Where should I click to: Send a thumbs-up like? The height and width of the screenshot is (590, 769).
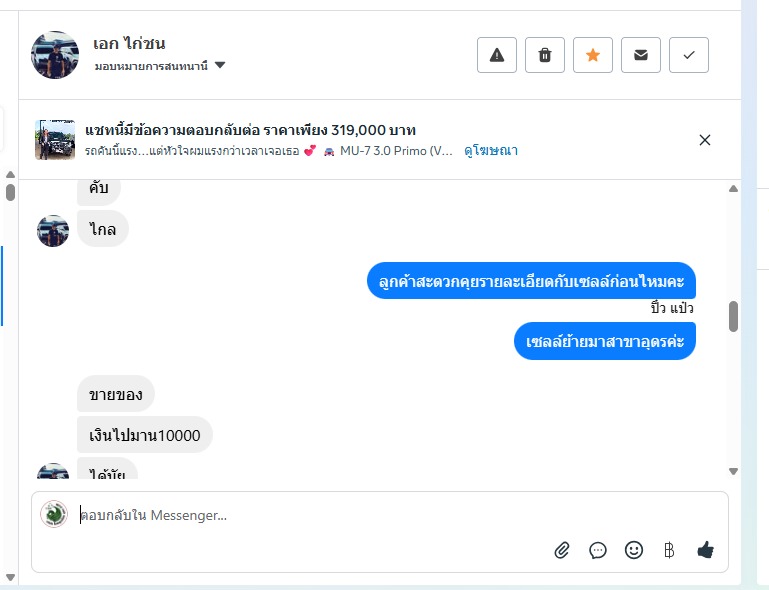tap(705, 550)
